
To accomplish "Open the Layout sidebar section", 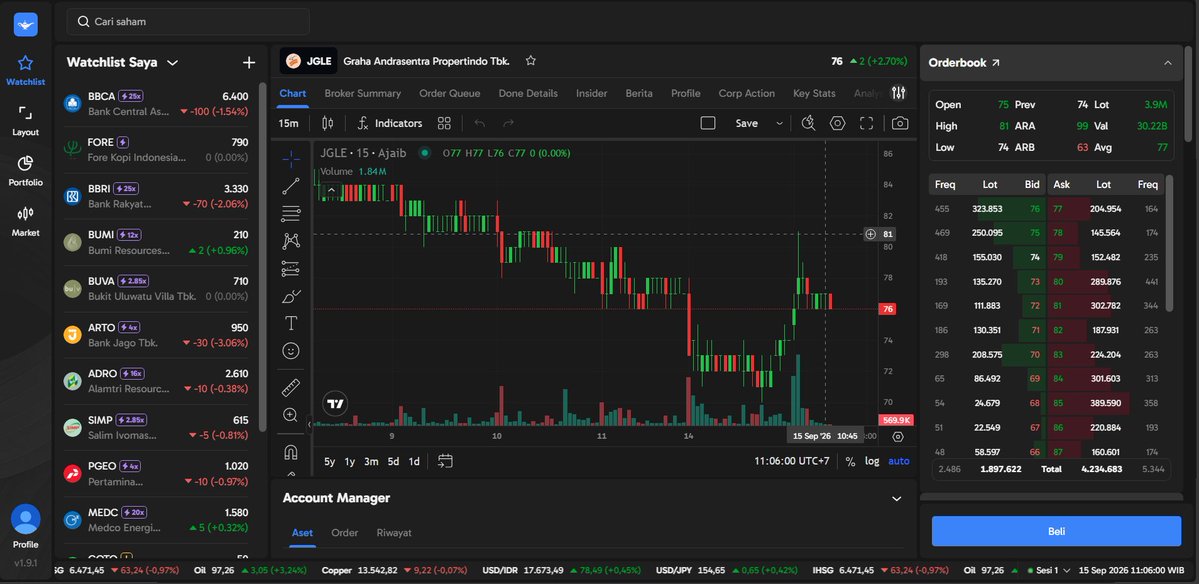I will coord(25,121).
